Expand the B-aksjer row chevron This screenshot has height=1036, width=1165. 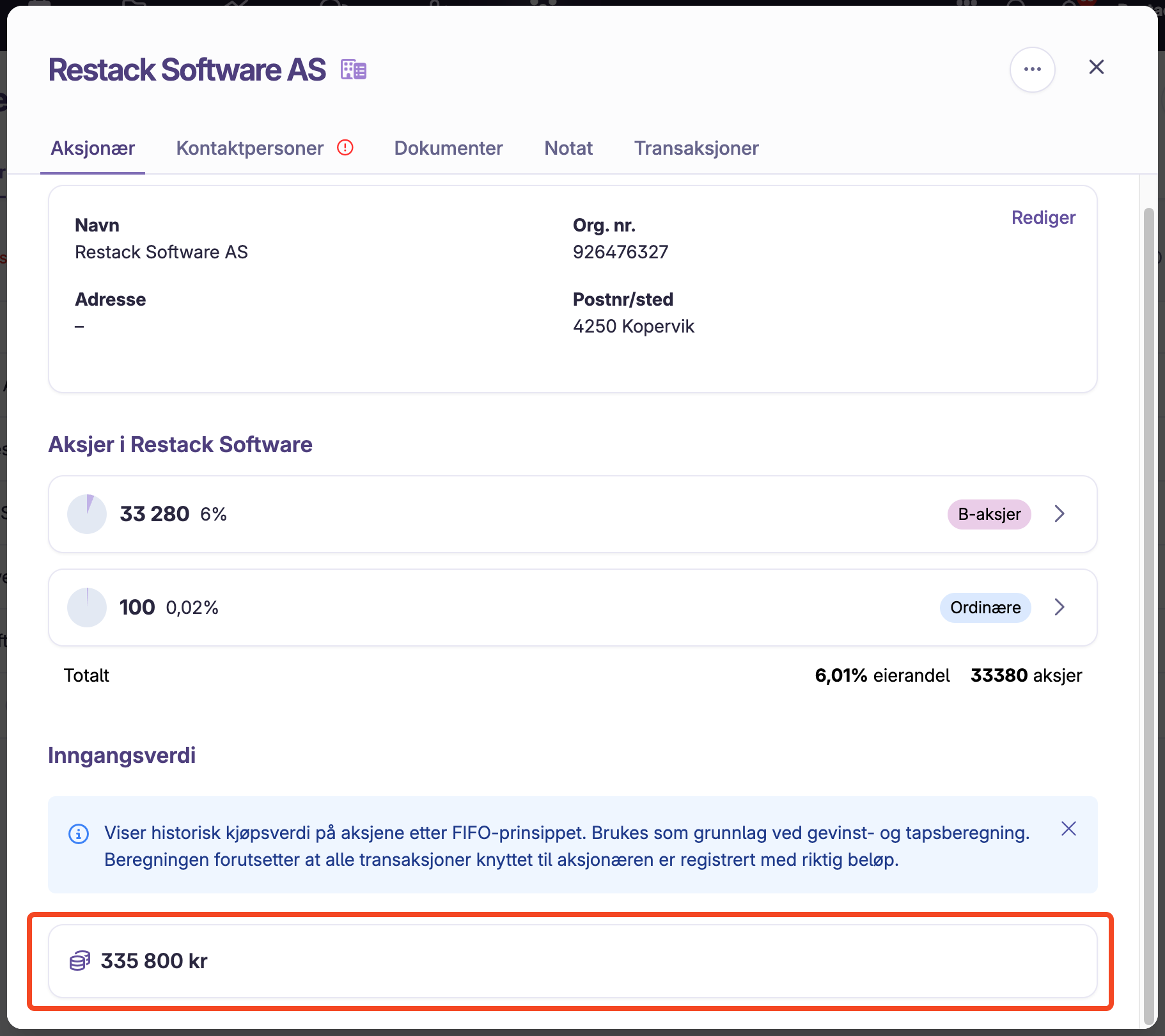click(x=1059, y=514)
